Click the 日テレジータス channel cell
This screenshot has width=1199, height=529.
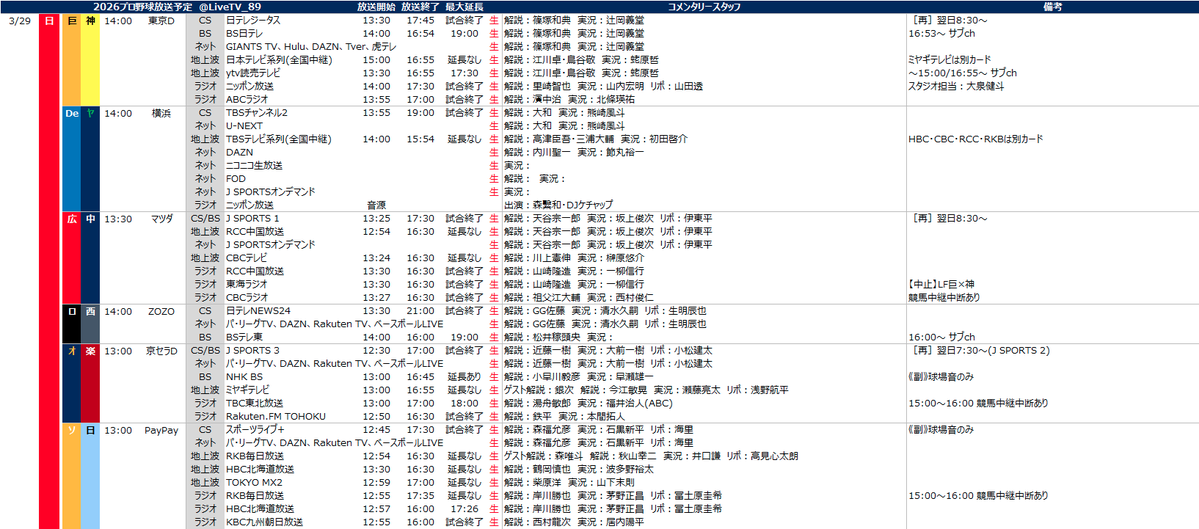(x=252, y=20)
